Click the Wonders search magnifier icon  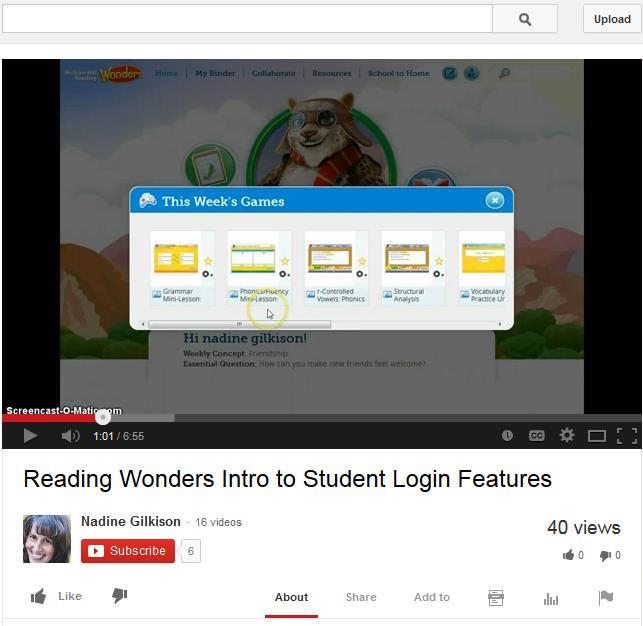[x=504, y=73]
